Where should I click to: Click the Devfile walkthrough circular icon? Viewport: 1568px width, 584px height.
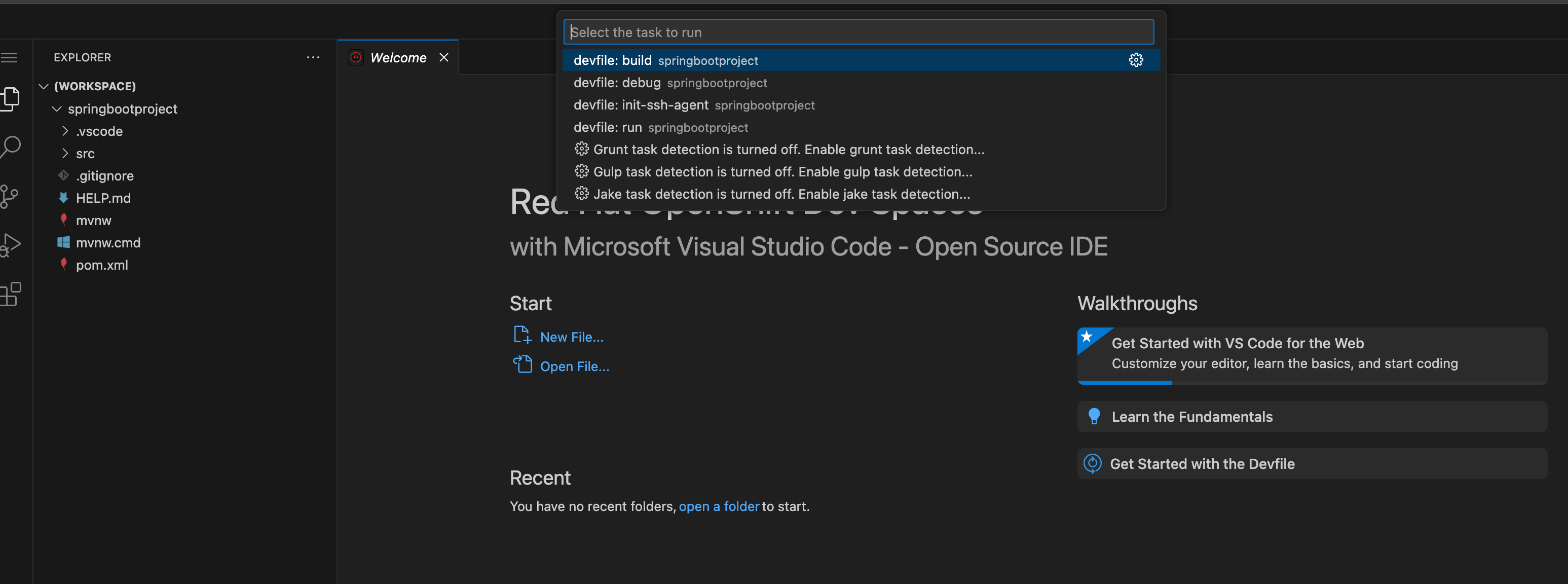tap(1093, 463)
